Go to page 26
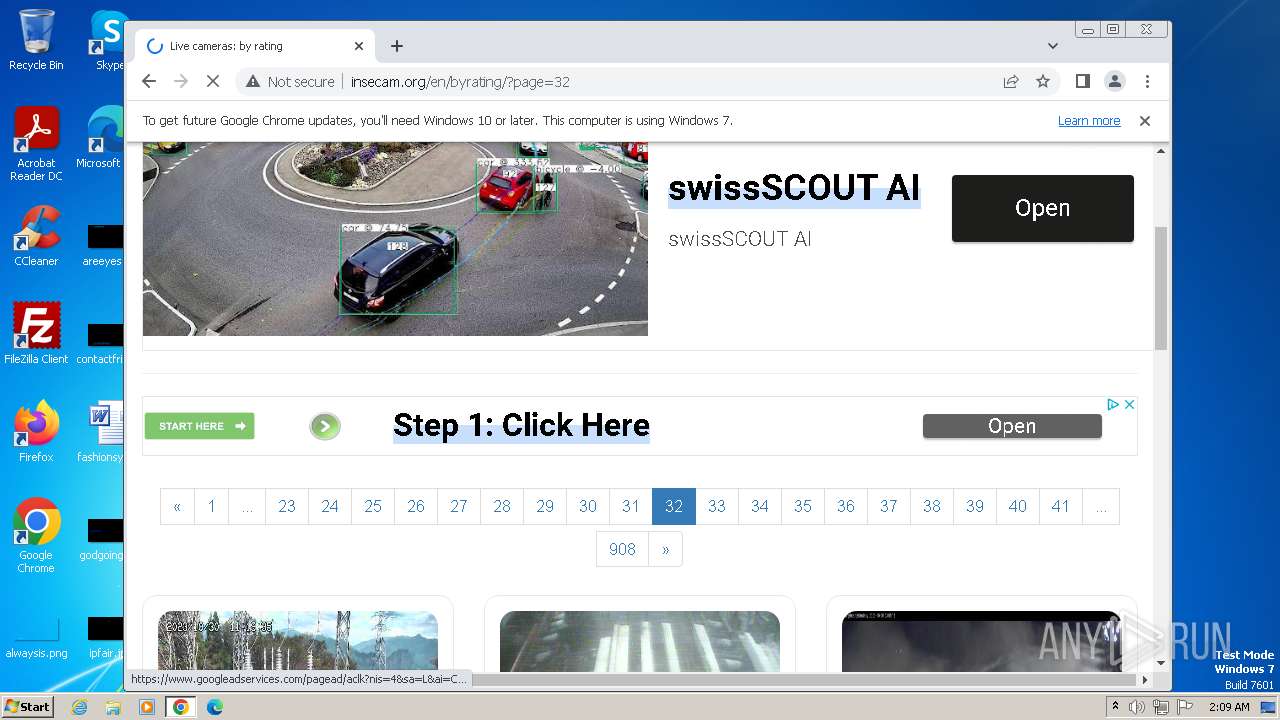Image resolution: width=1280 pixels, height=720 pixels. coord(416,506)
